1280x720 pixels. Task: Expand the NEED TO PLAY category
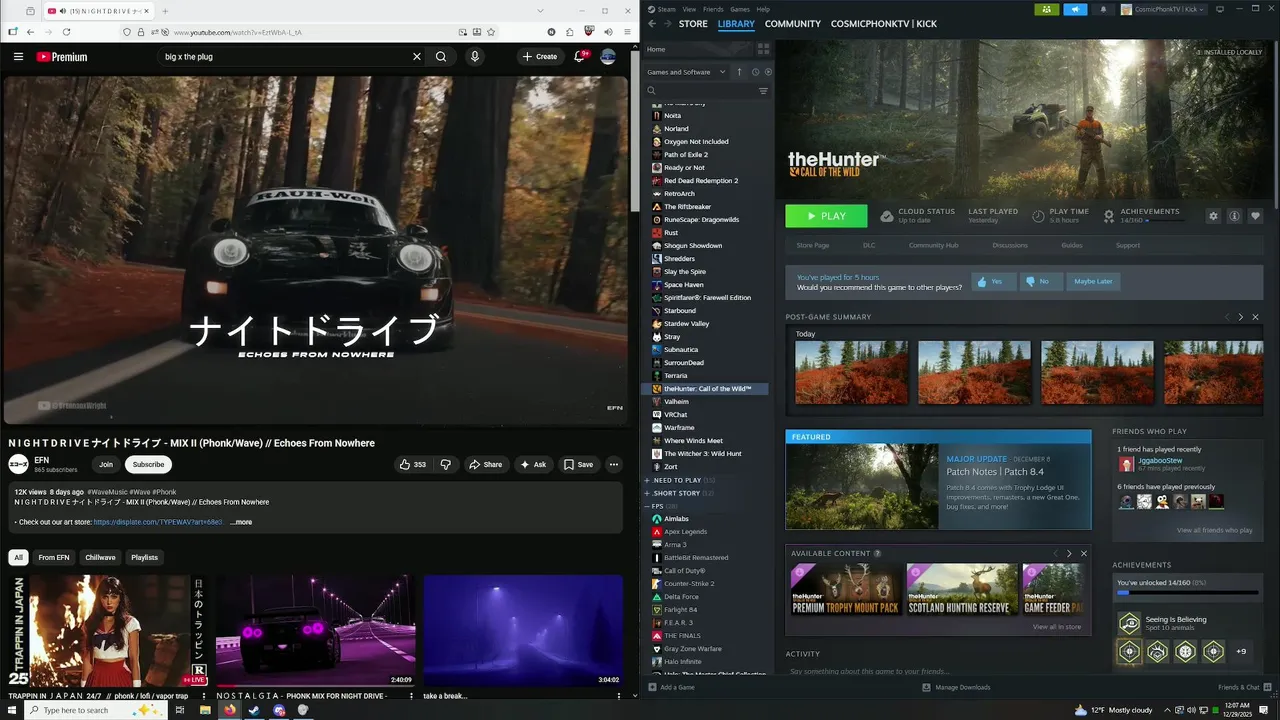[x=648, y=480]
